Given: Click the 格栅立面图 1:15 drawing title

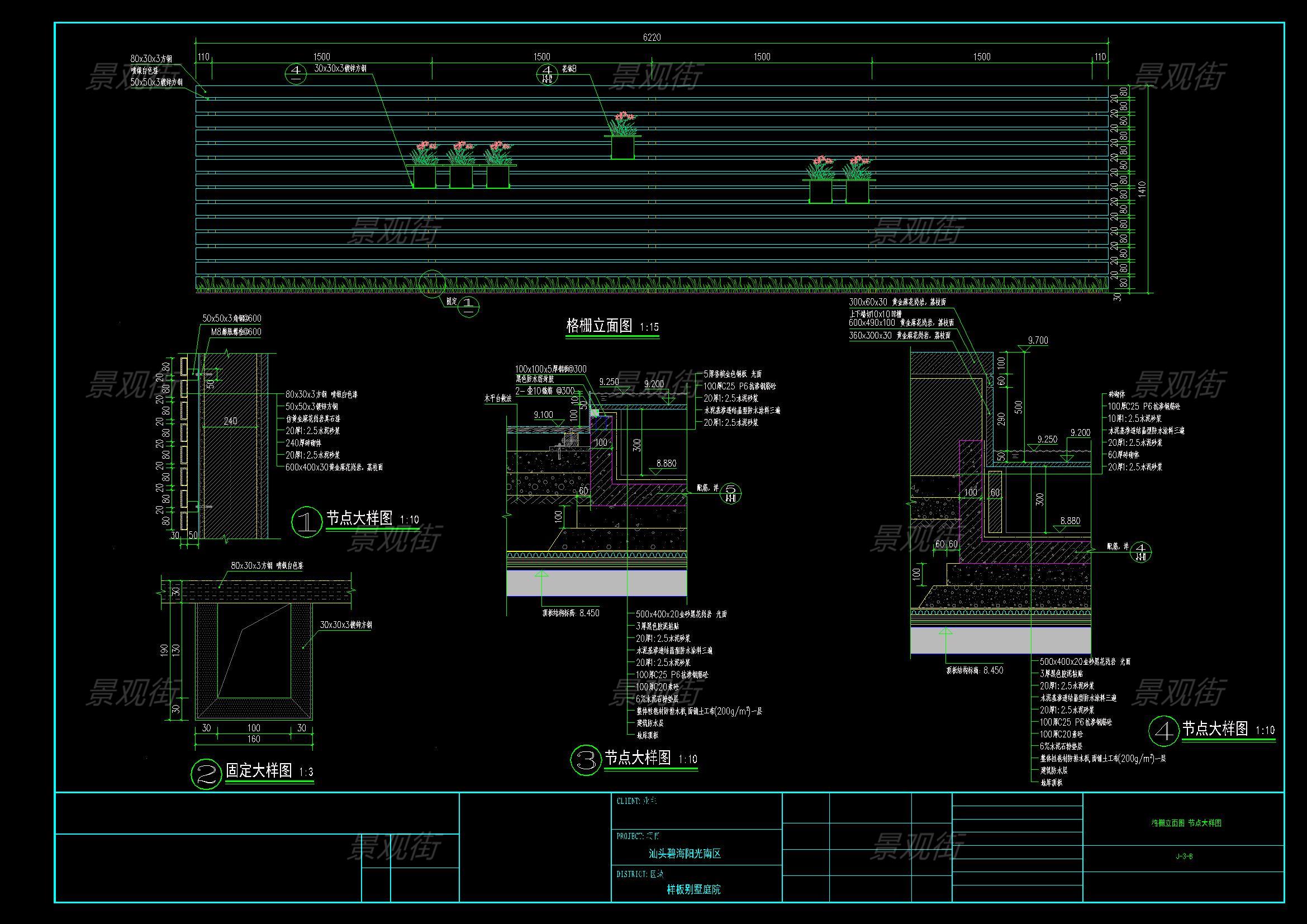Looking at the screenshot, I should point(612,326).
